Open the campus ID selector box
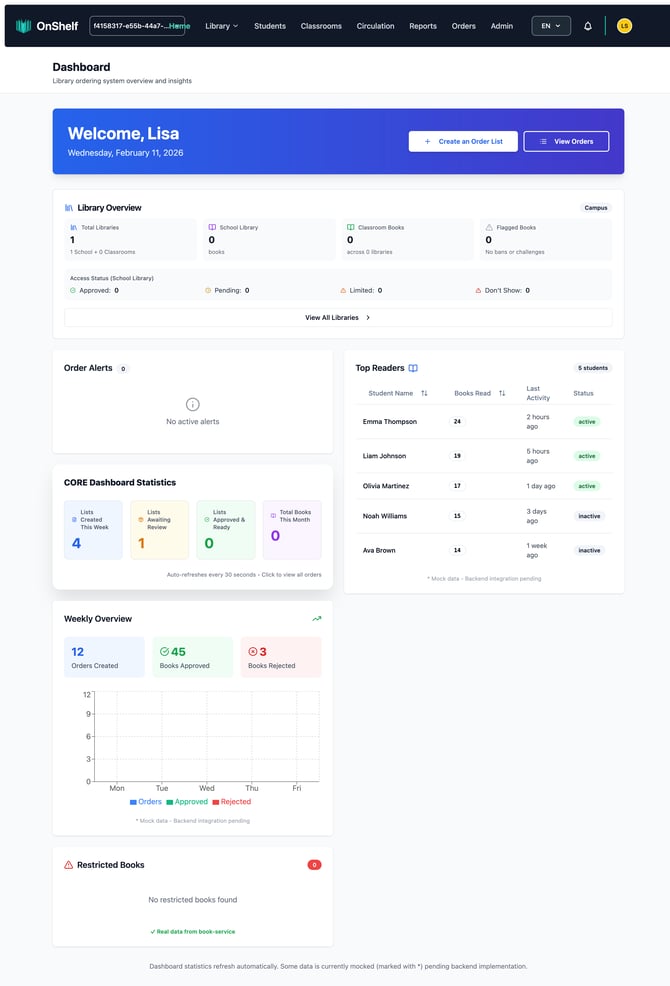670x986 pixels. pyautogui.click(x=137, y=26)
